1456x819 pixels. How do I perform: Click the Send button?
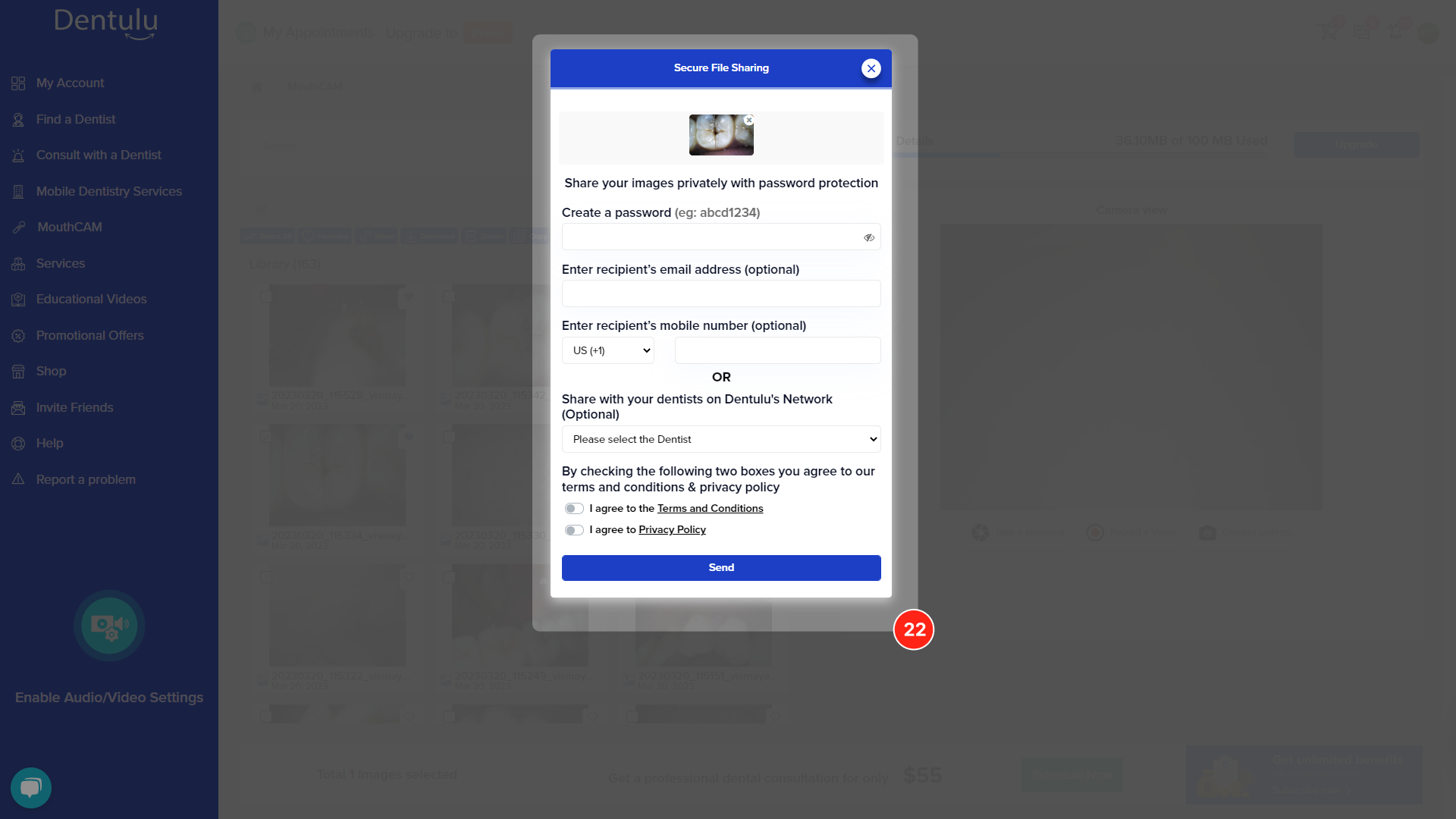(721, 568)
